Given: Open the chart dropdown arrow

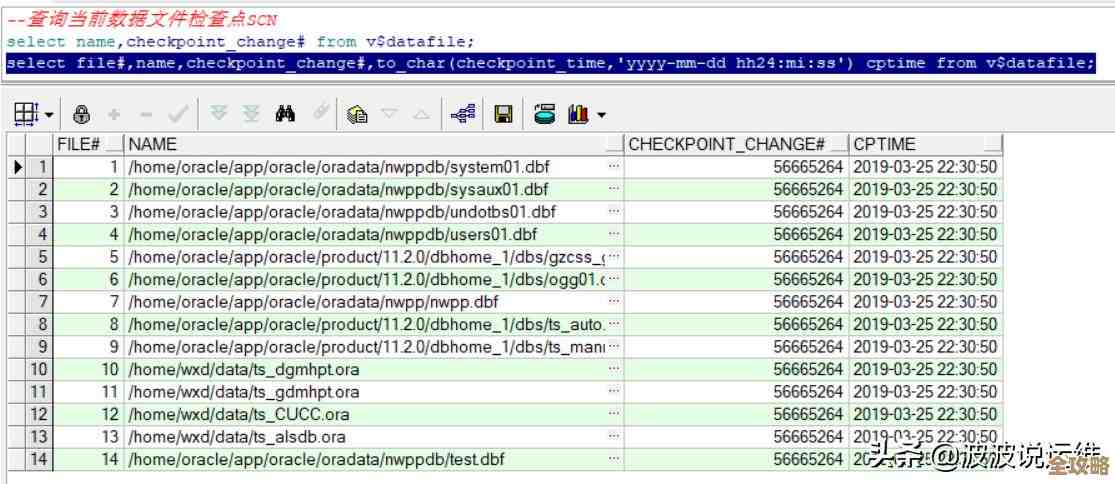Looking at the screenshot, I should tap(601, 115).
